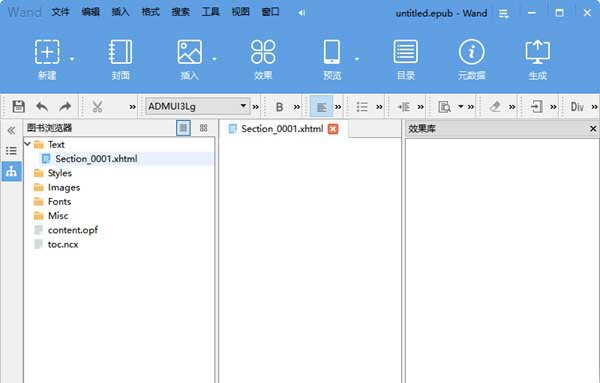This screenshot has height=383, width=600.
Task: Open the 窗口 menu
Action: tap(270, 12)
